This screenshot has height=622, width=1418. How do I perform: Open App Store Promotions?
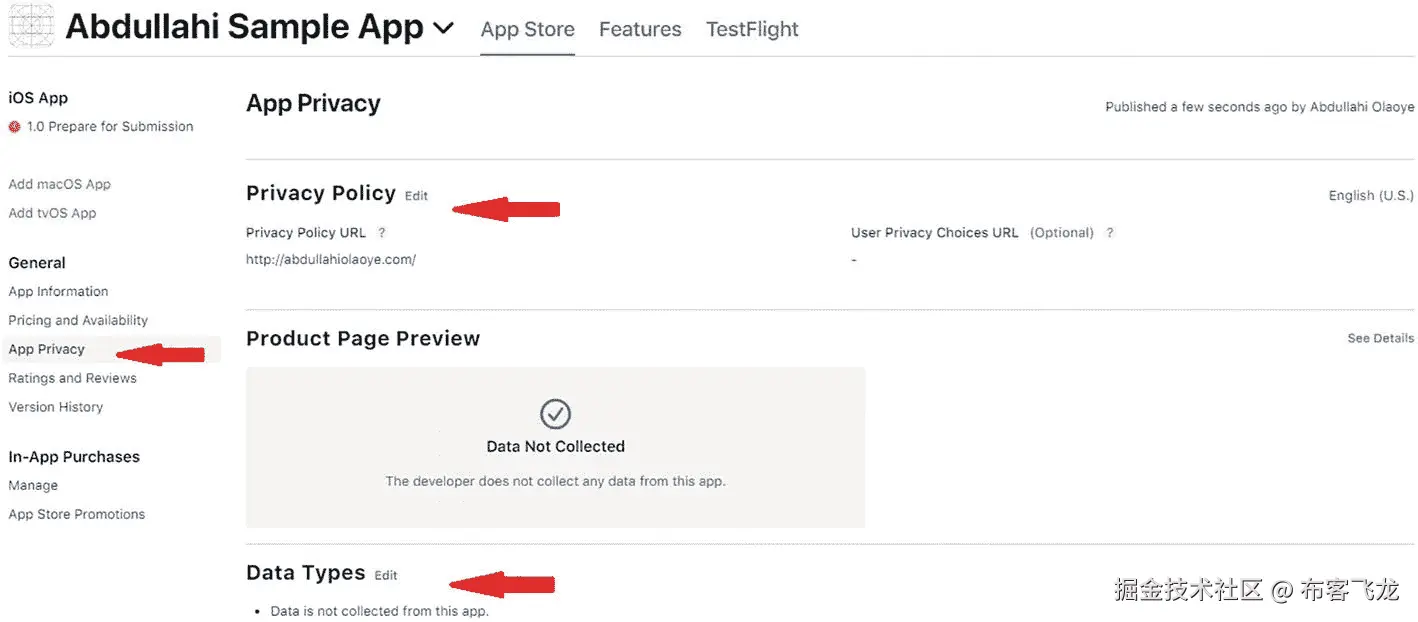point(76,515)
